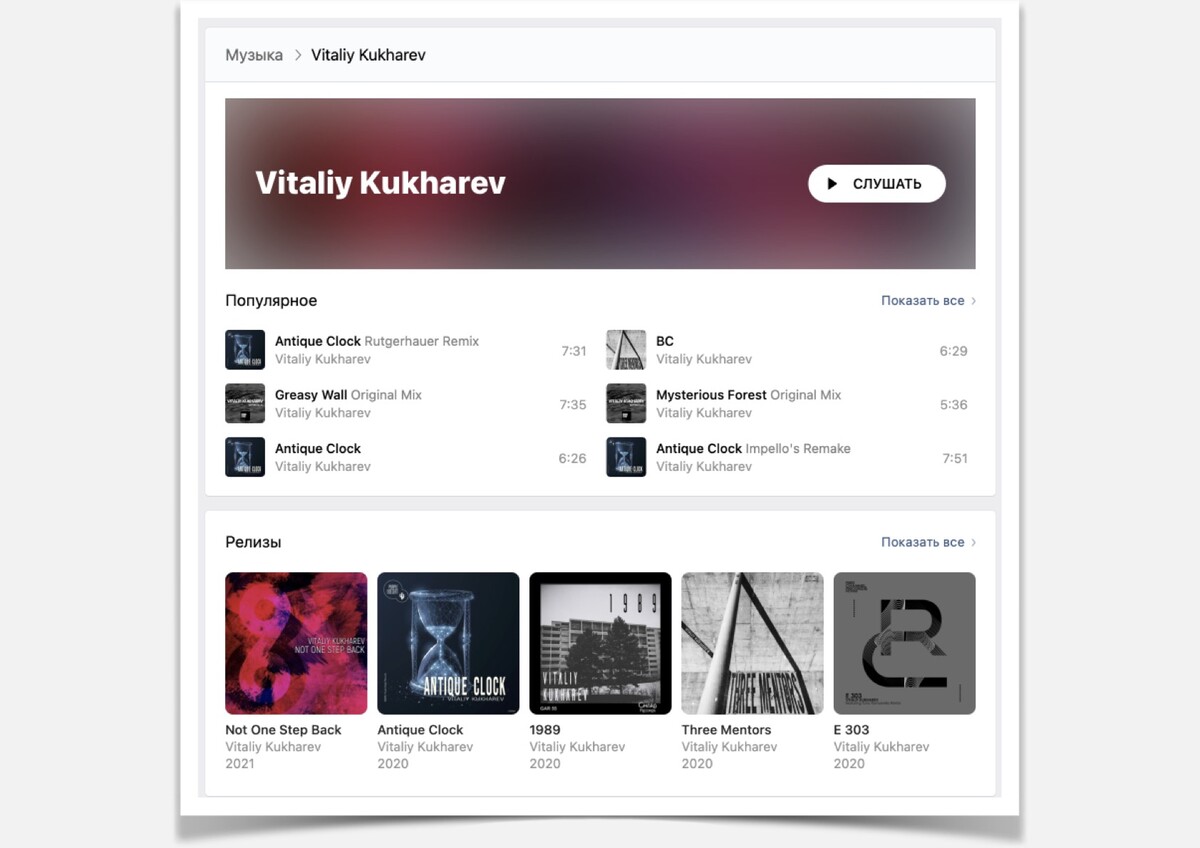The width and height of the screenshot is (1200, 848).
Task: Click cover of plain Antique Clock track
Action: (x=245, y=457)
